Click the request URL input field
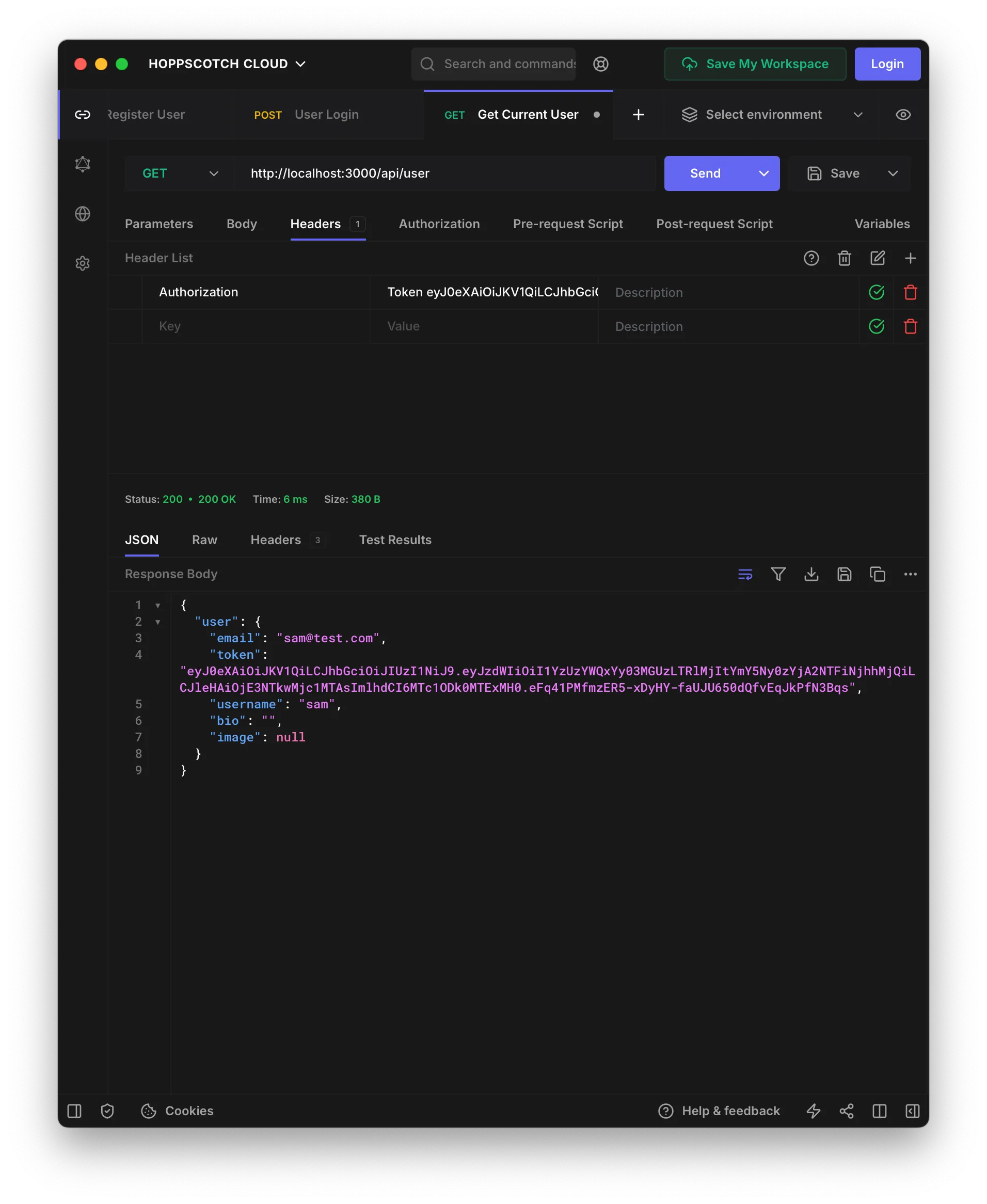The image size is (987, 1204). tap(443, 173)
